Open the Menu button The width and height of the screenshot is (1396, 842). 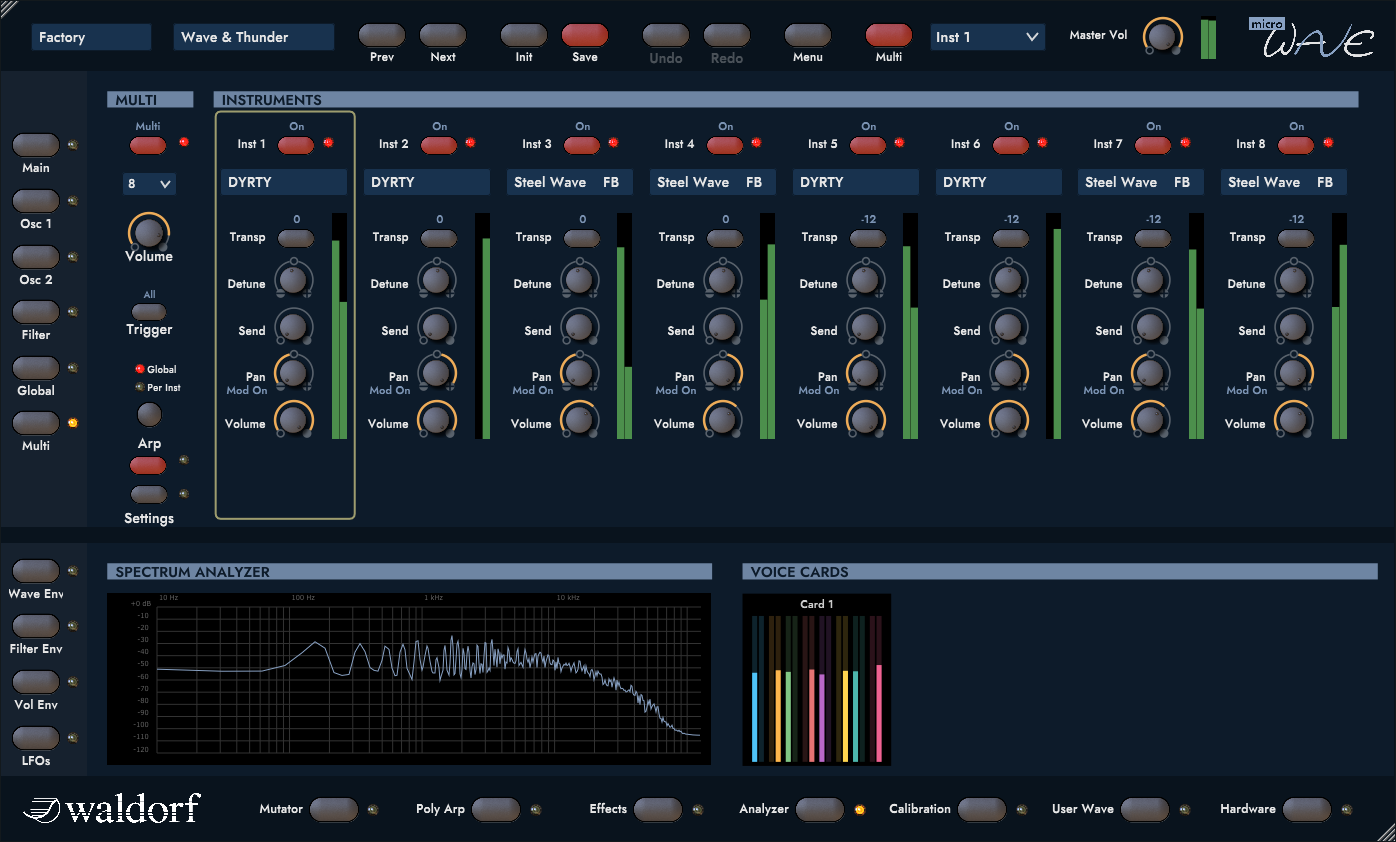pos(808,36)
